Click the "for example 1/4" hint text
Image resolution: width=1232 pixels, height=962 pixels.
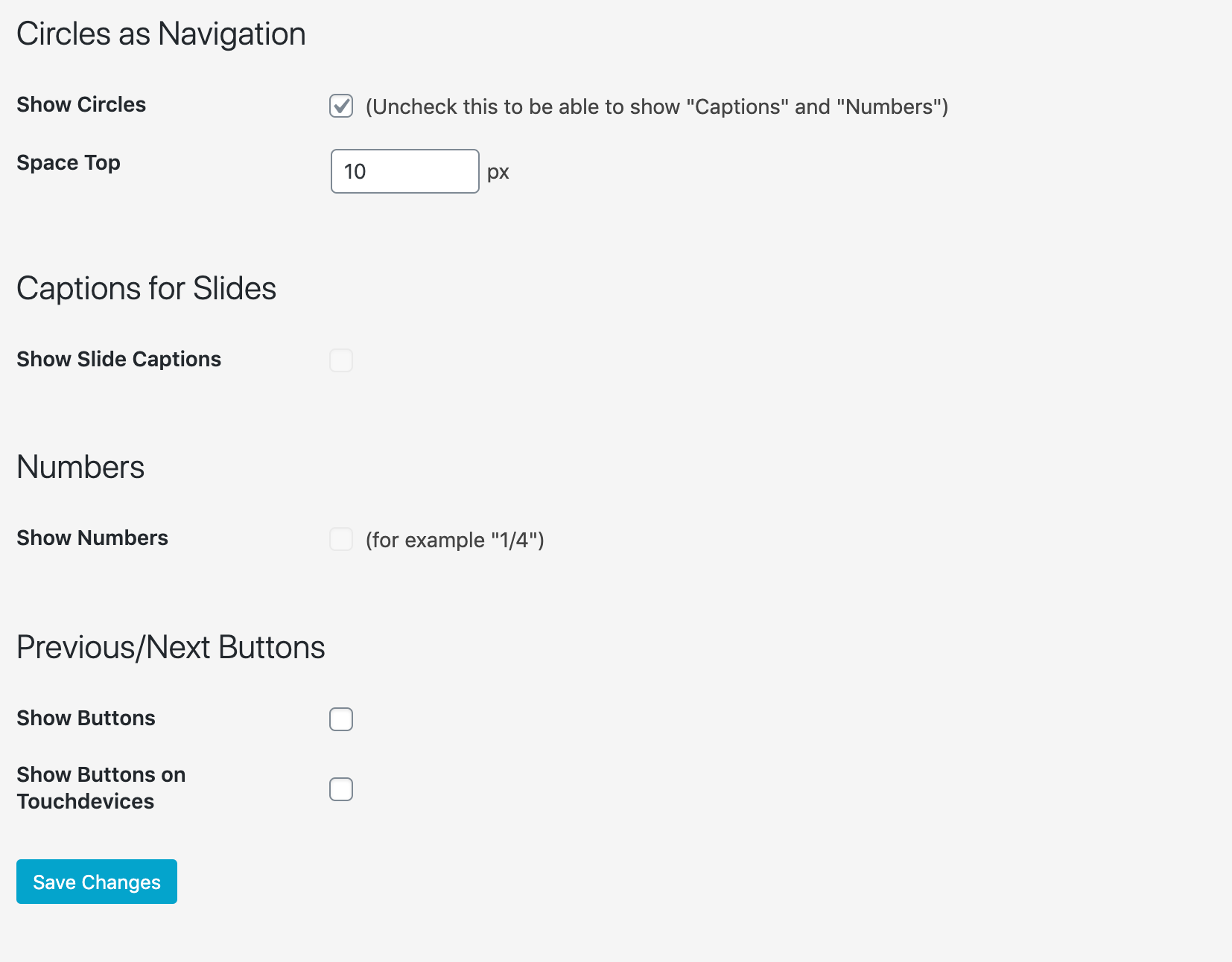click(x=454, y=541)
